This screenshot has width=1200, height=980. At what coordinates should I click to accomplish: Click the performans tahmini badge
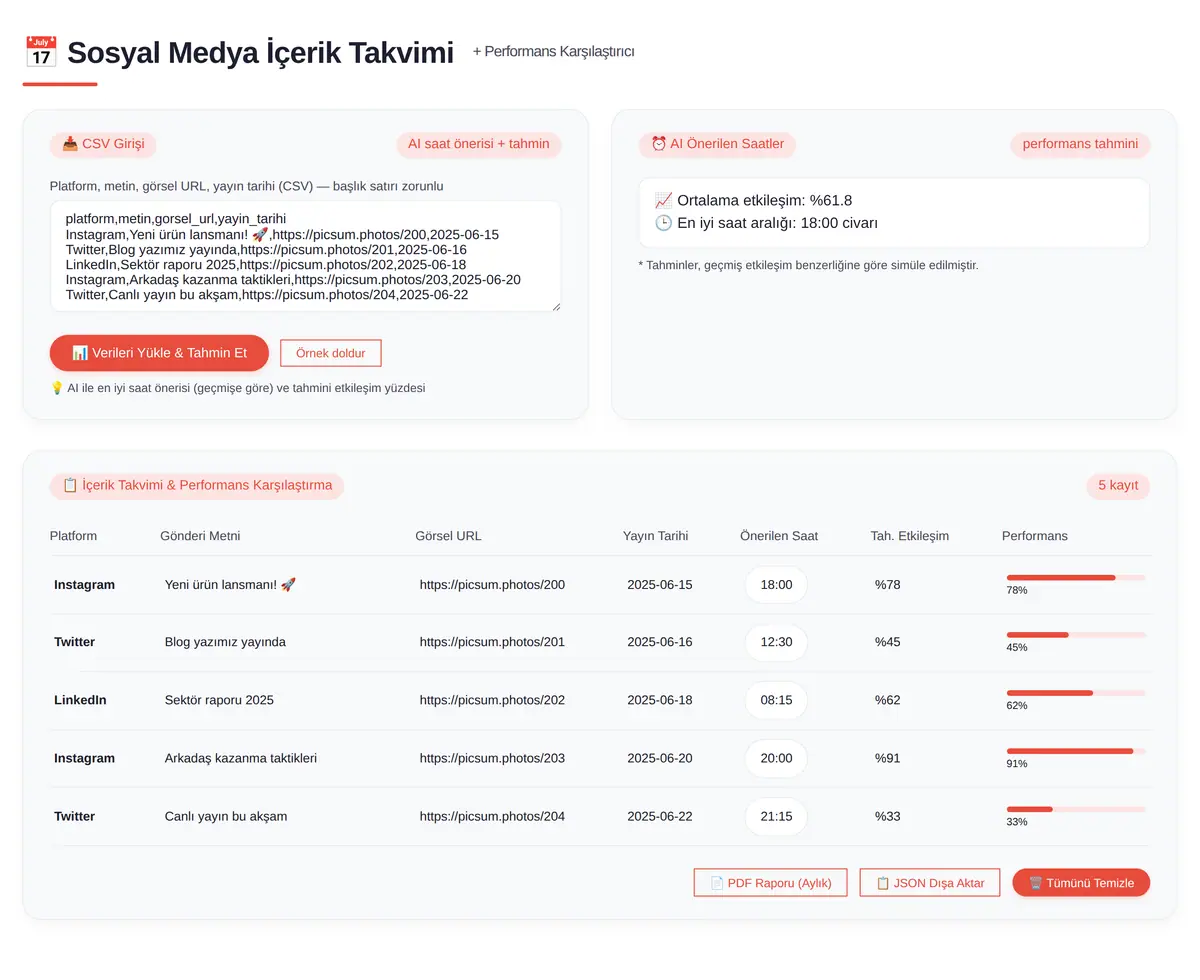click(1080, 144)
